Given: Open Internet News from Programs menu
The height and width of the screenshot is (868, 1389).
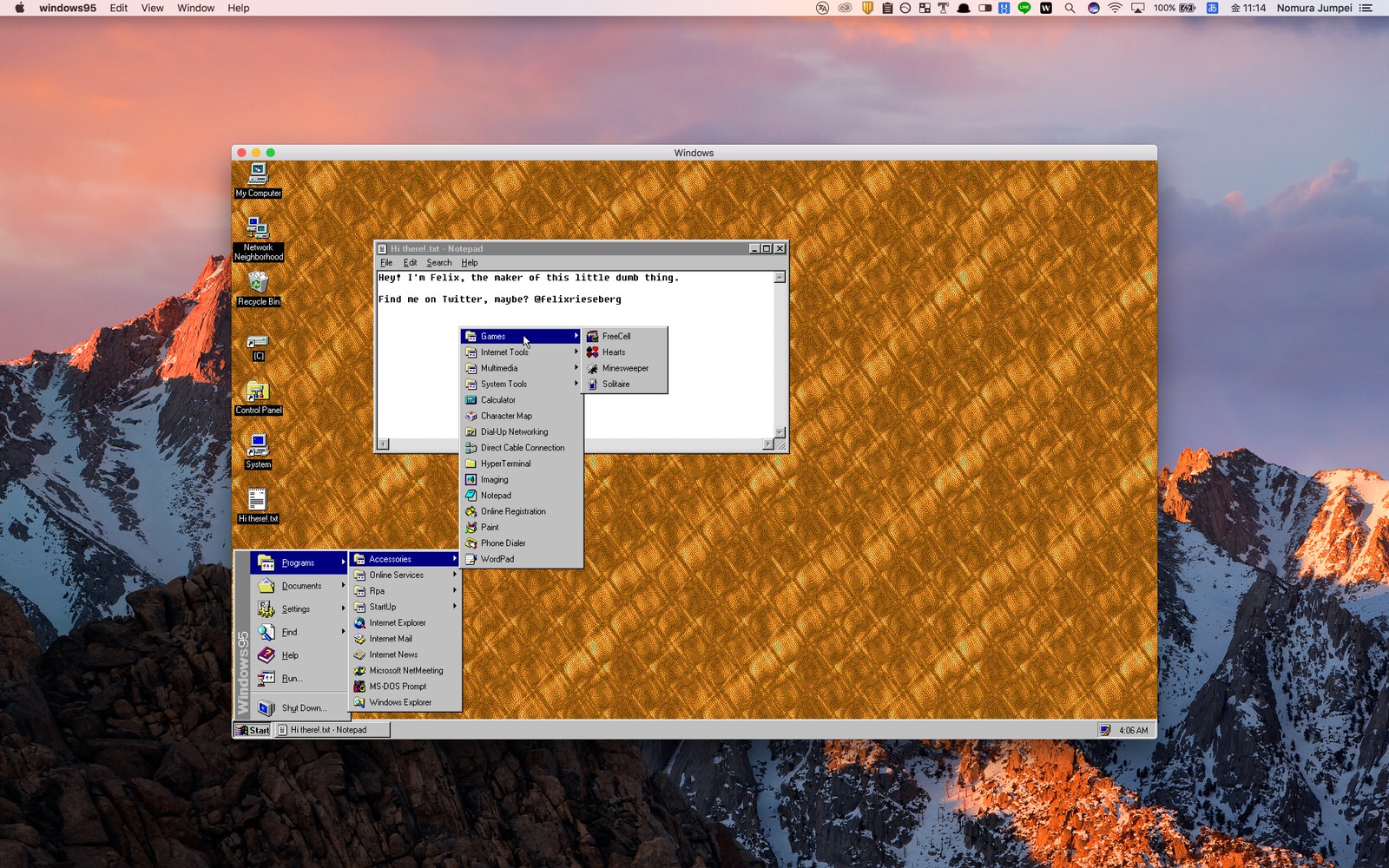Looking at the screenshot, I should [405, 654].
